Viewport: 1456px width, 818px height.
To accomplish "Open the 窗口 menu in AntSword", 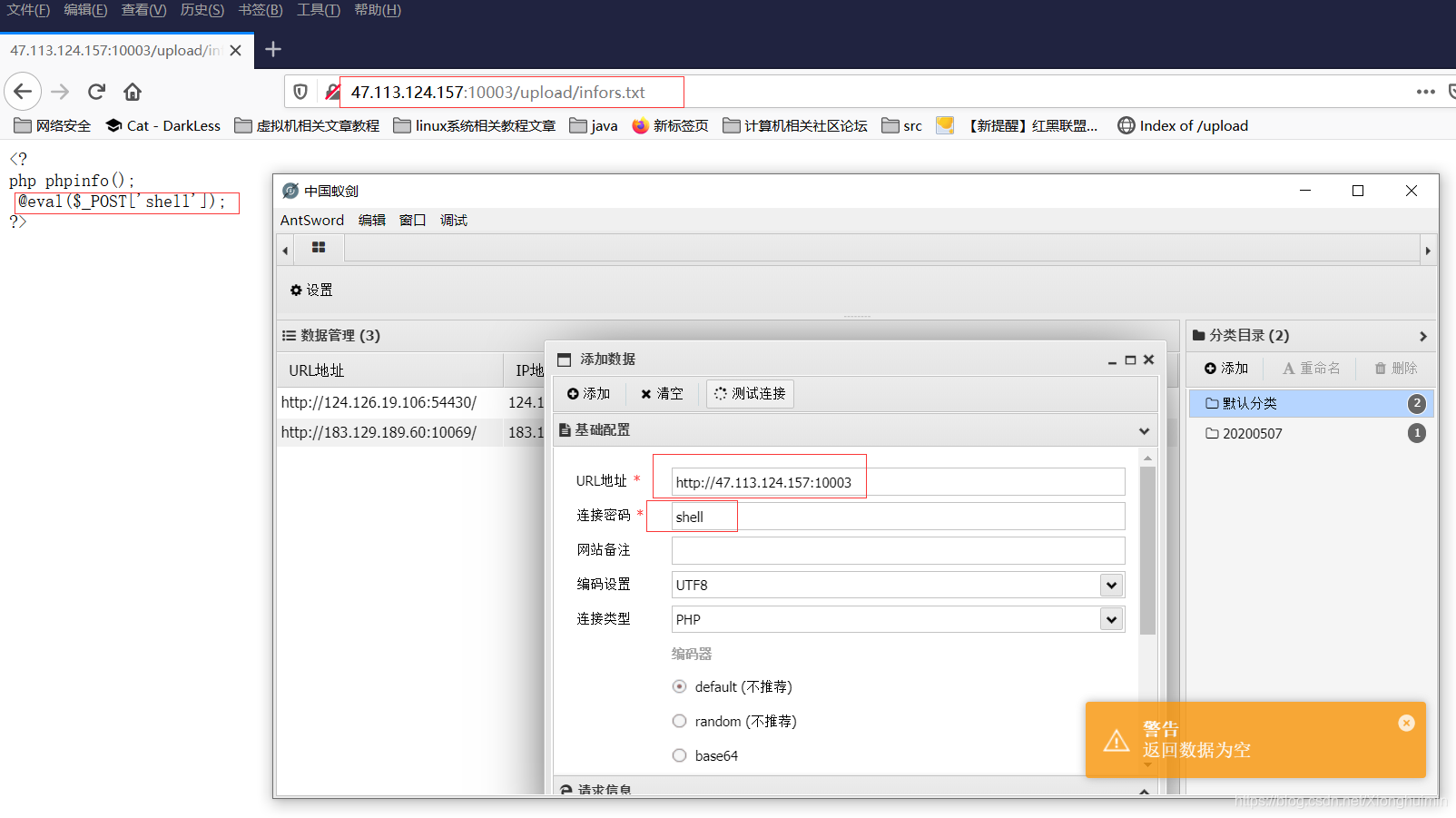I will (x=413, y=220).
